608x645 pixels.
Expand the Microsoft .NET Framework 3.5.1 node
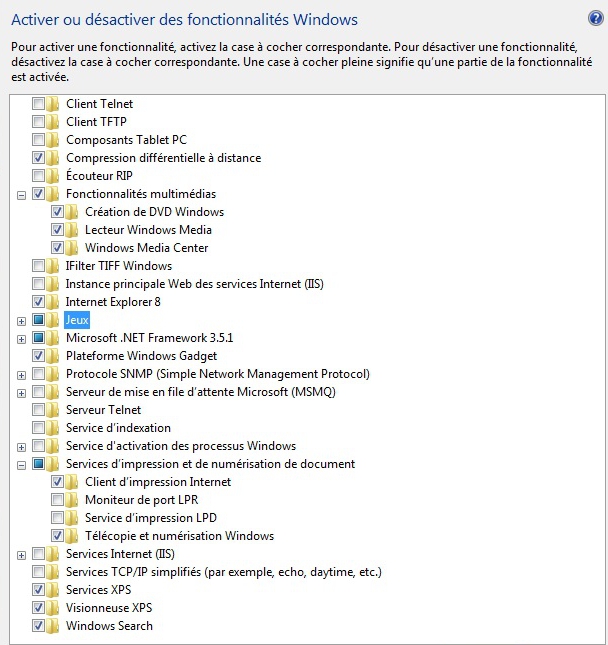(x=21, y=339)
